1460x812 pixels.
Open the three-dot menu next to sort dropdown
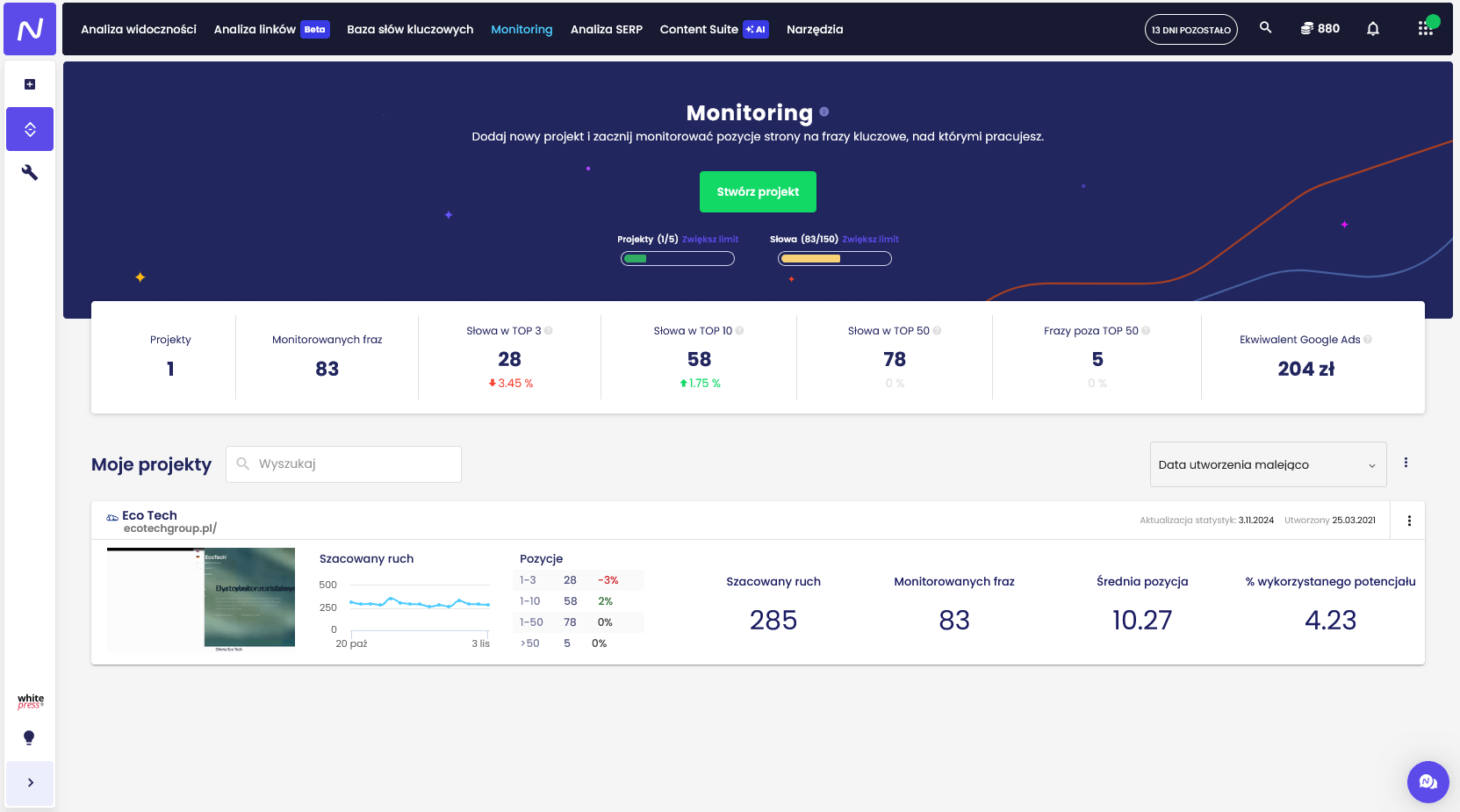click(1406, 463)
